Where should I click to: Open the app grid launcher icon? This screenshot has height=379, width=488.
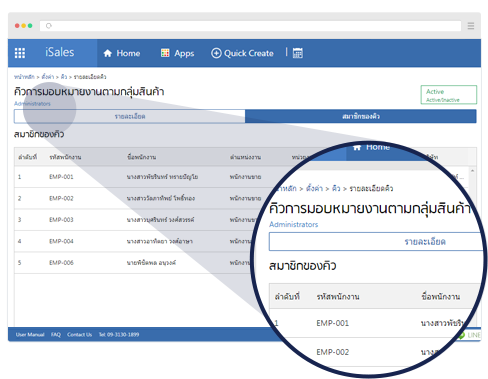click(20, 53)
